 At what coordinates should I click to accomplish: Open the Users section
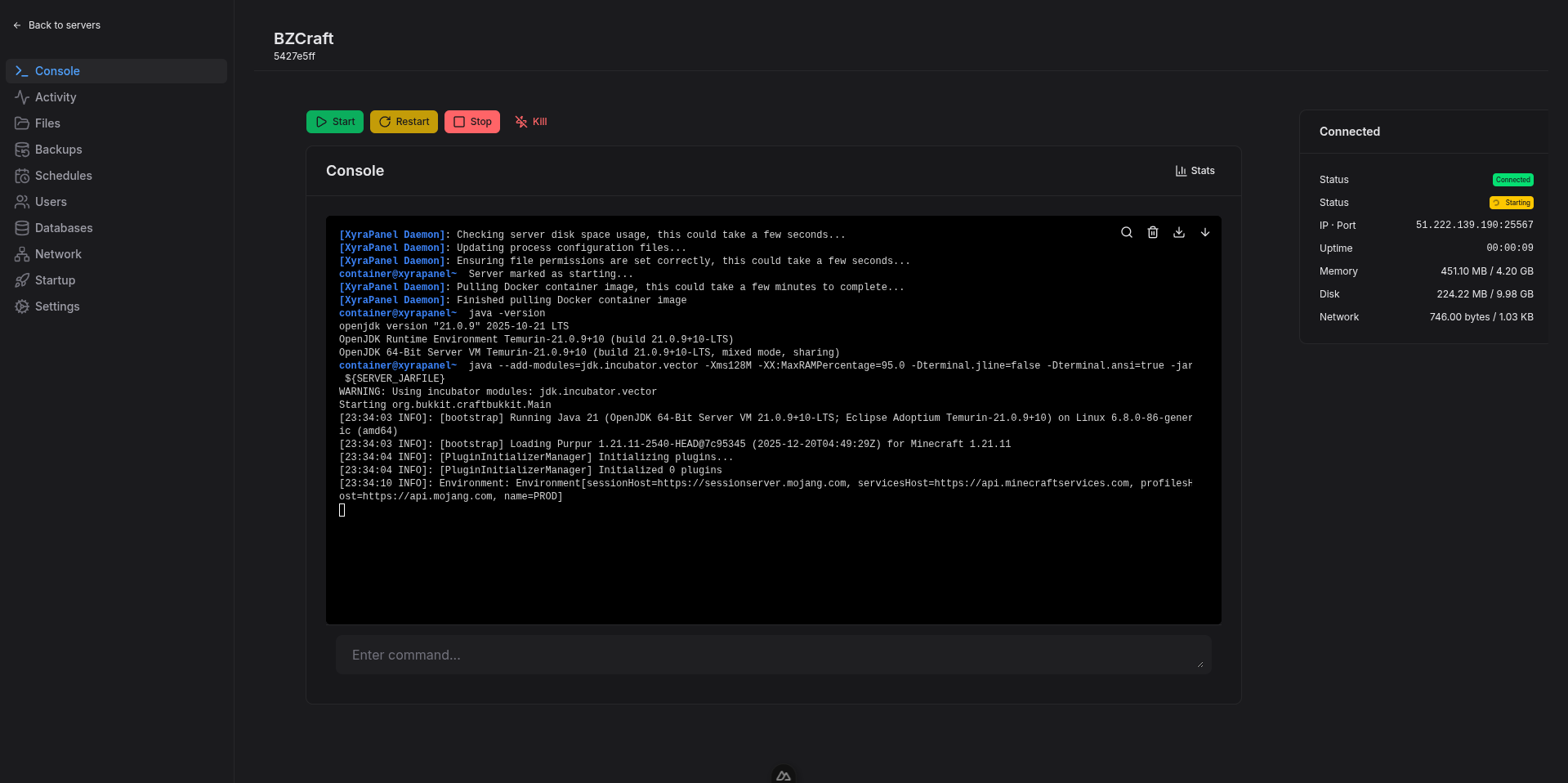click(x=21, y=201)
